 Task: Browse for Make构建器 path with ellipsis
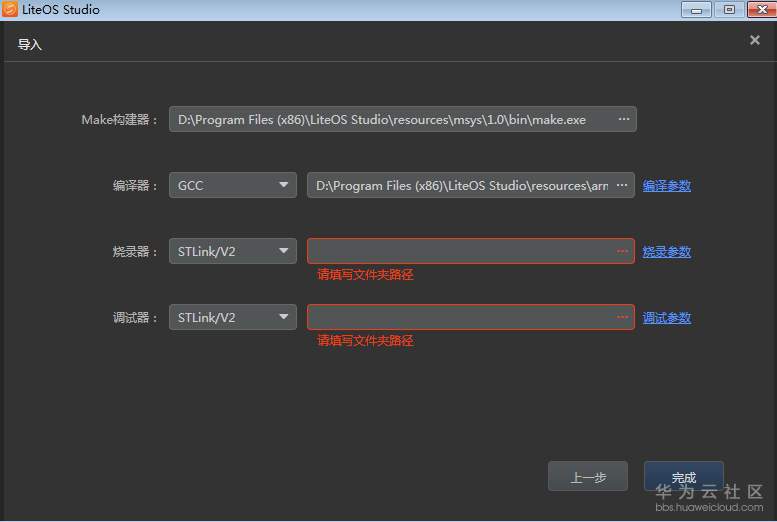pyautogui.click(x=624, y=119)
